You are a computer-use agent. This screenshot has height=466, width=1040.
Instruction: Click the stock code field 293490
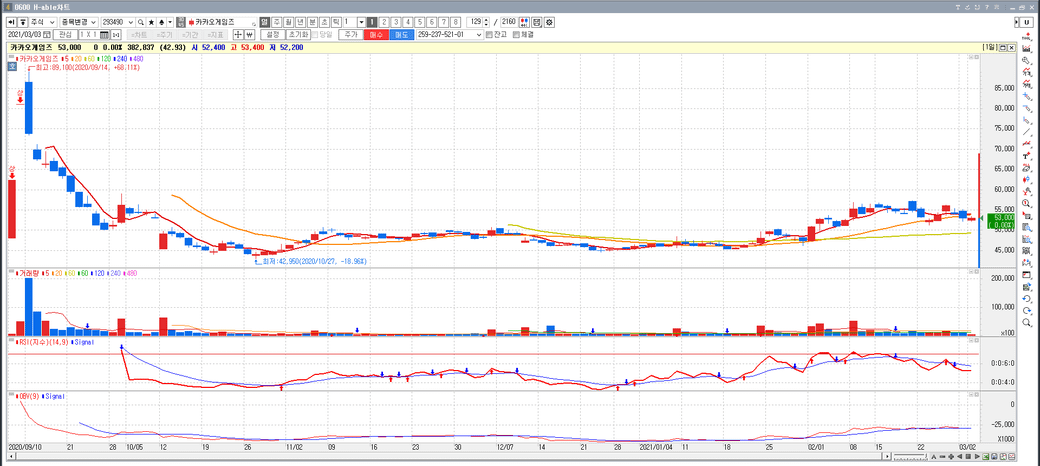pos(116,21)
